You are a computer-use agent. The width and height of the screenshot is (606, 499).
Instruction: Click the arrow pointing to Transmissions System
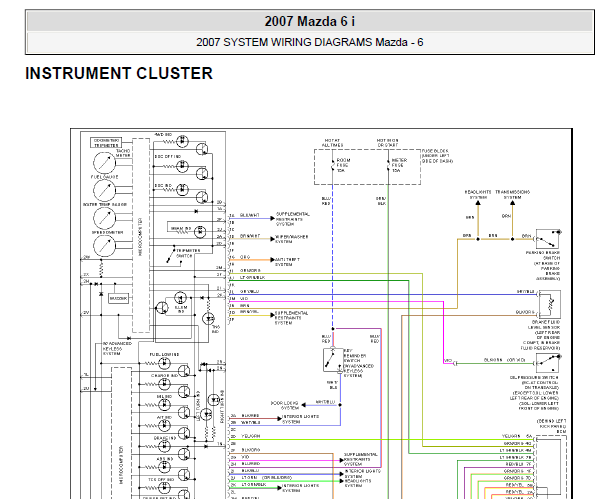click(512, 203)
